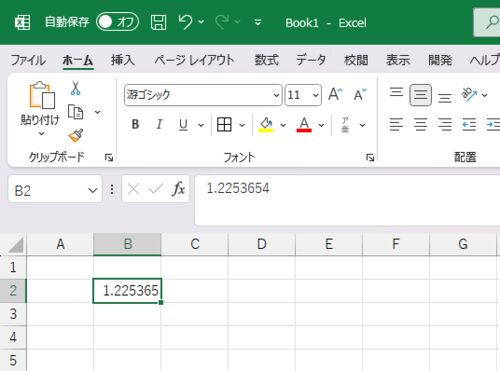
Task: Decrease font size with the small A
Action: 360,95
